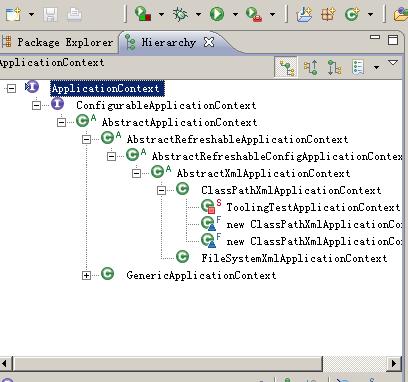Toggle Show the Type Hierarchy button
Viewport: 408px width, 382px height.
[286, 67]
